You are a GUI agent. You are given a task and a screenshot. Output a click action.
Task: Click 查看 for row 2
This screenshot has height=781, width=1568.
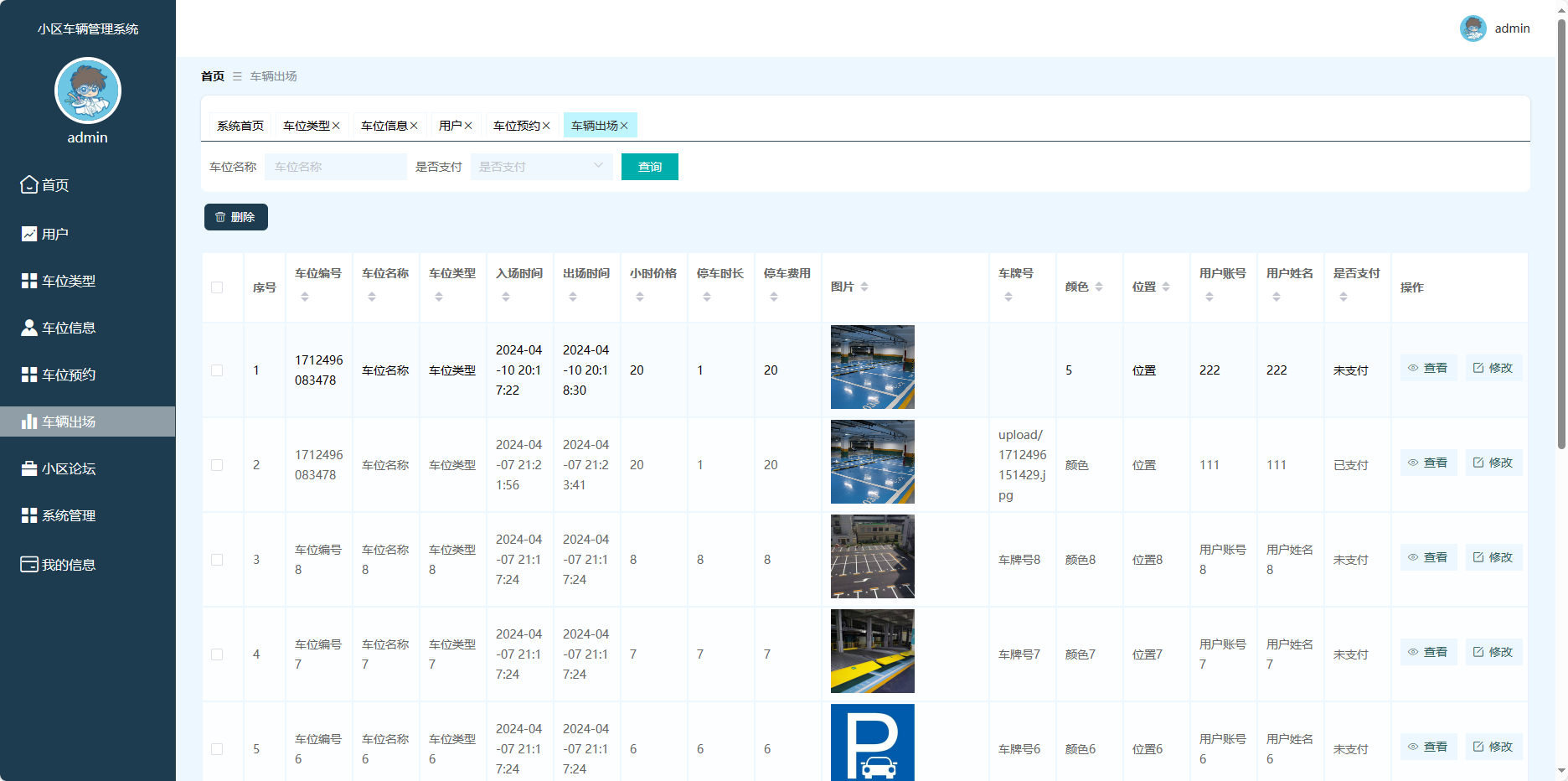pyautogui.click(x=1428, y=463)
